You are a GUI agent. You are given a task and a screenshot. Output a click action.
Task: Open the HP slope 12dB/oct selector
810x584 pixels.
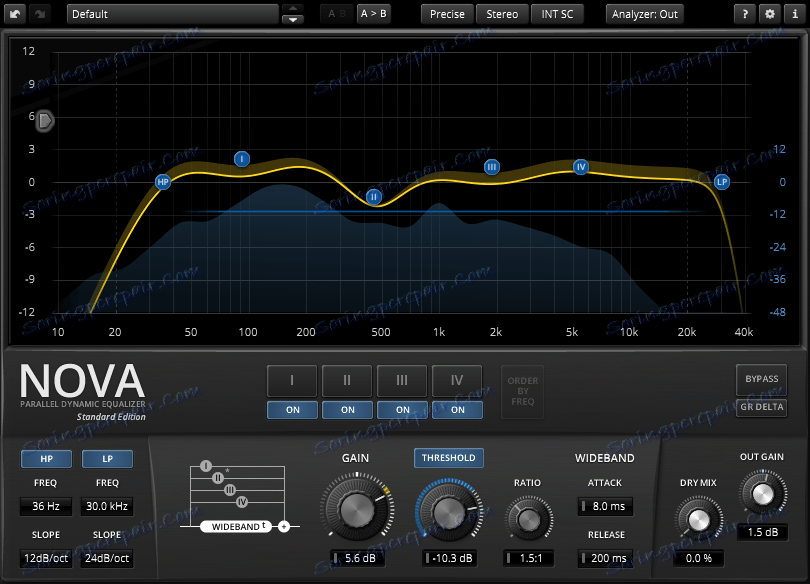coord(46,558)
